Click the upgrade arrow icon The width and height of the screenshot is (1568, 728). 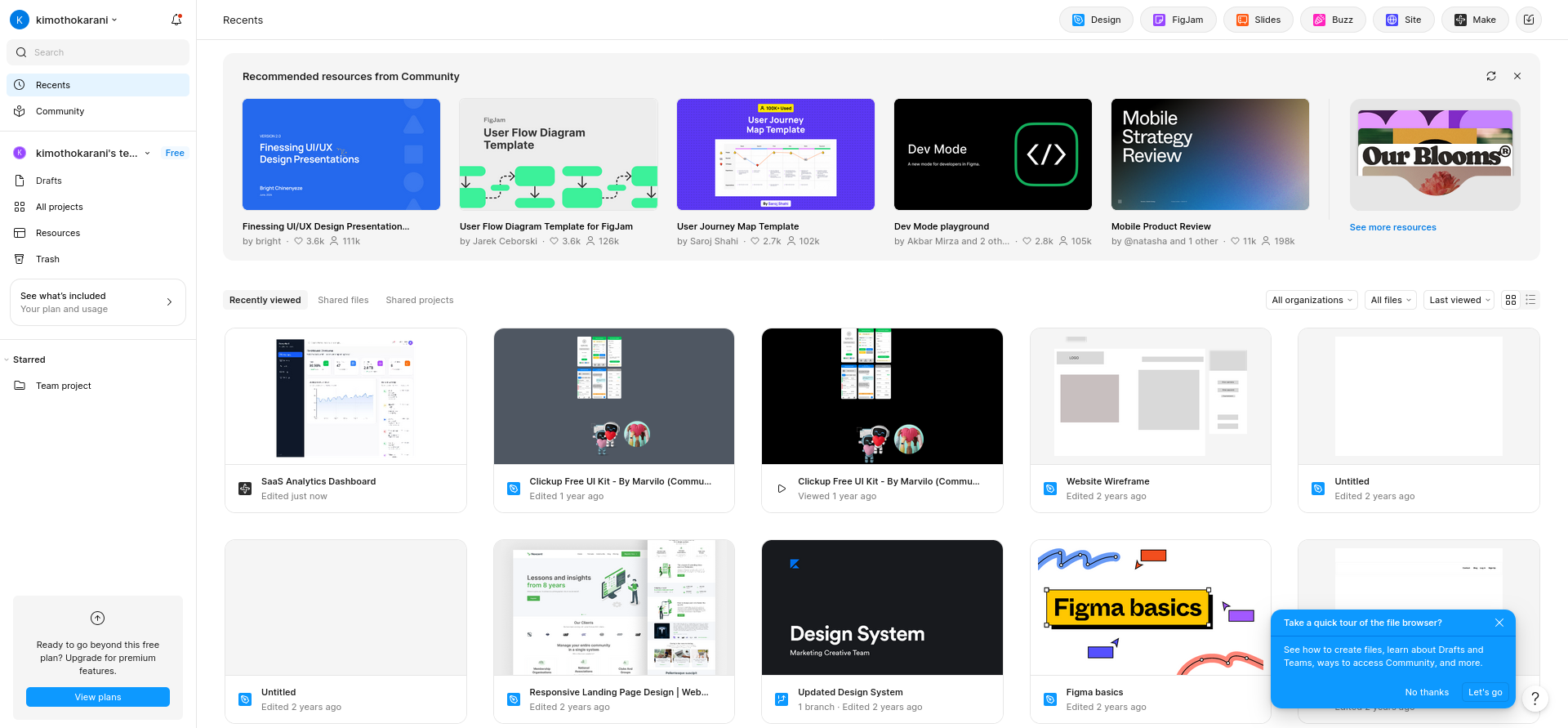point(98,619)
